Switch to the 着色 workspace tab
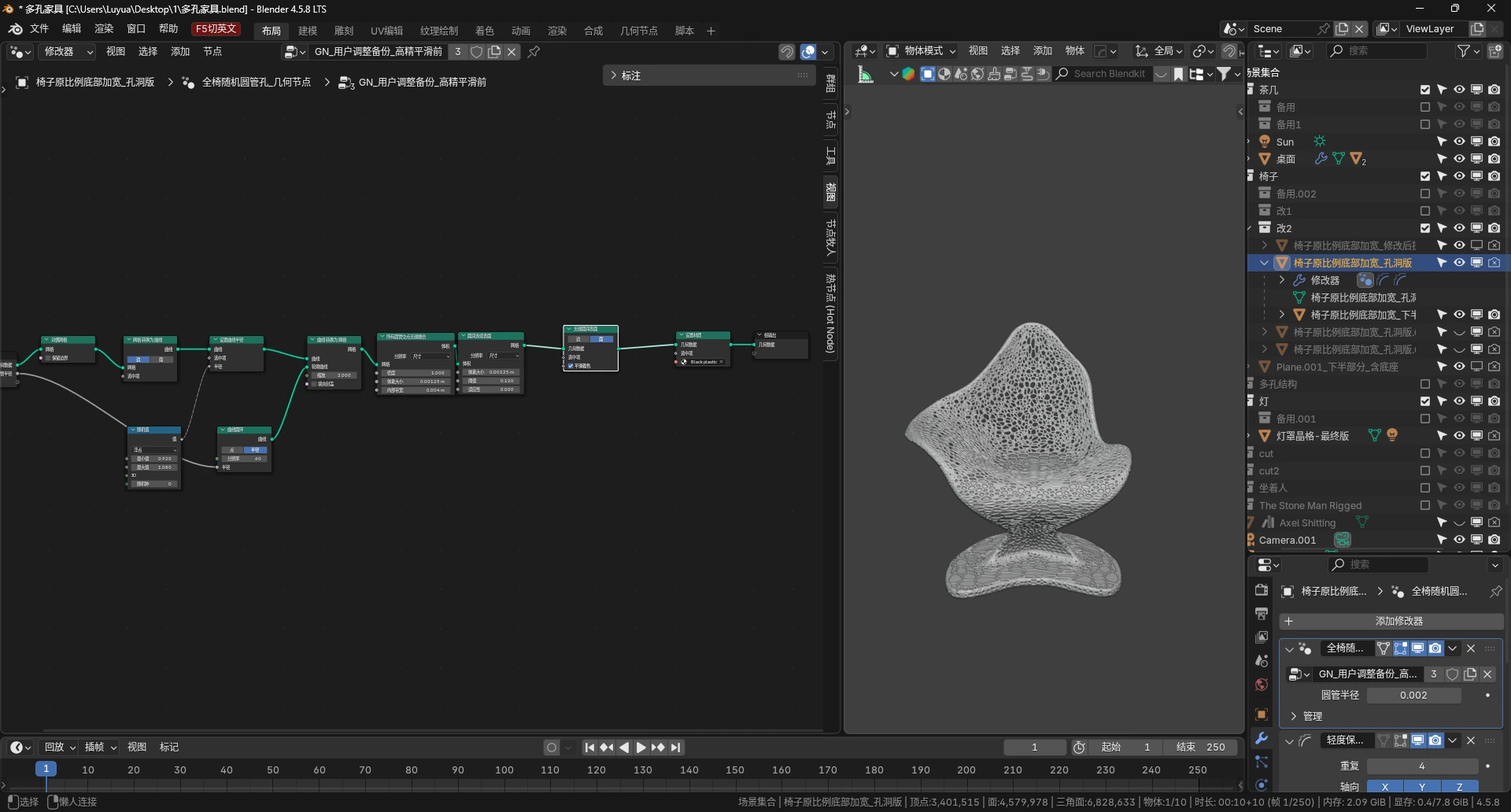Viewport: 1511px width, 812px height. (x=485, y=31)
